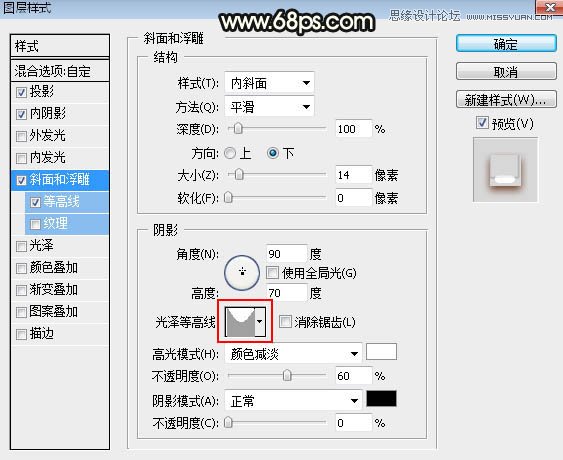Screen dimensions: 563x460
Task: Click the style preview thumbnail
Action: (x=505, y=170)
